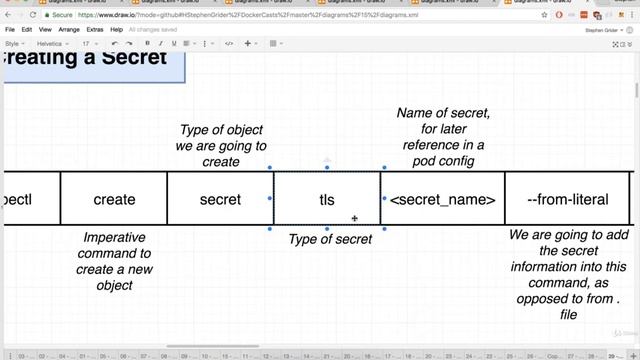Open the View menu
Image resolution: width=640 pixels, height=360 pixels.
[45, 29]
